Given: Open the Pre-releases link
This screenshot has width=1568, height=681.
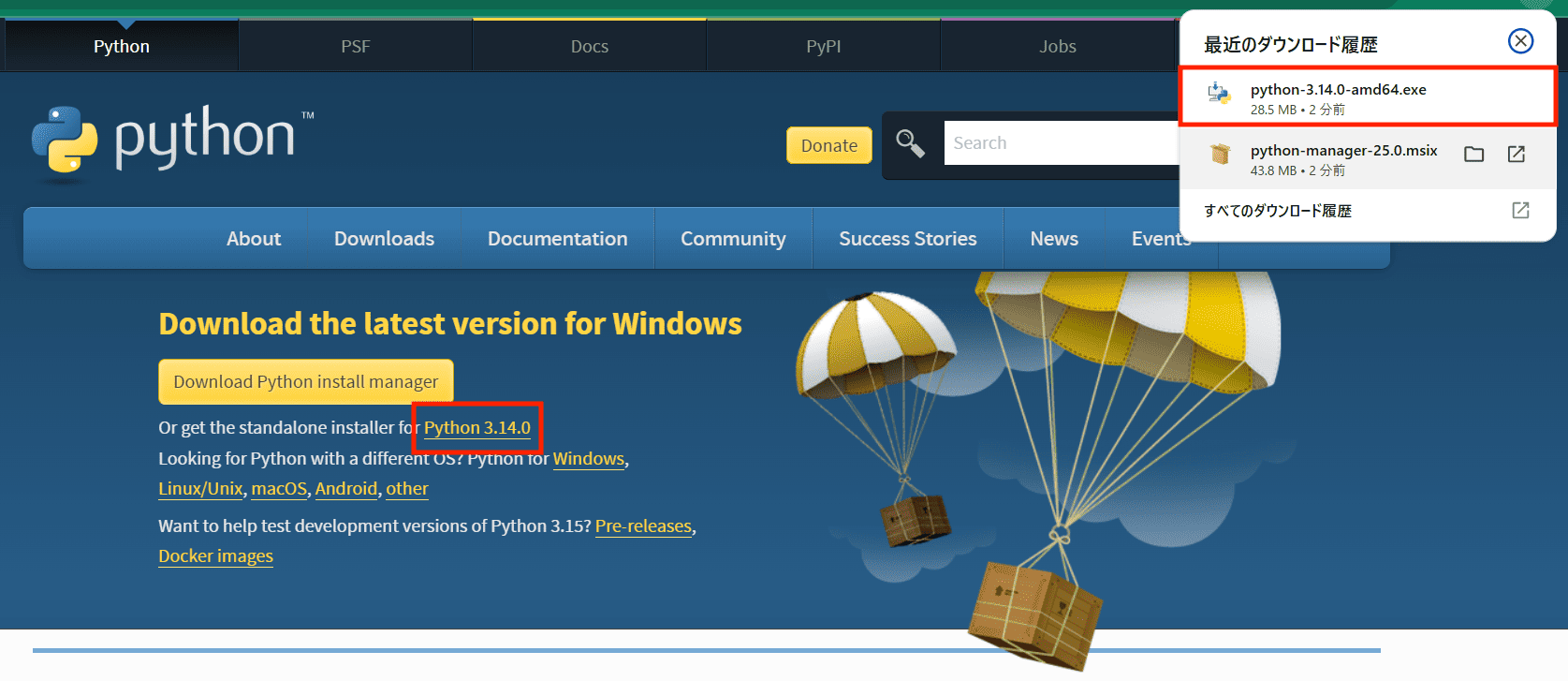Looking at the screenshot, I should pyautogui.click(x=643, y=526).
